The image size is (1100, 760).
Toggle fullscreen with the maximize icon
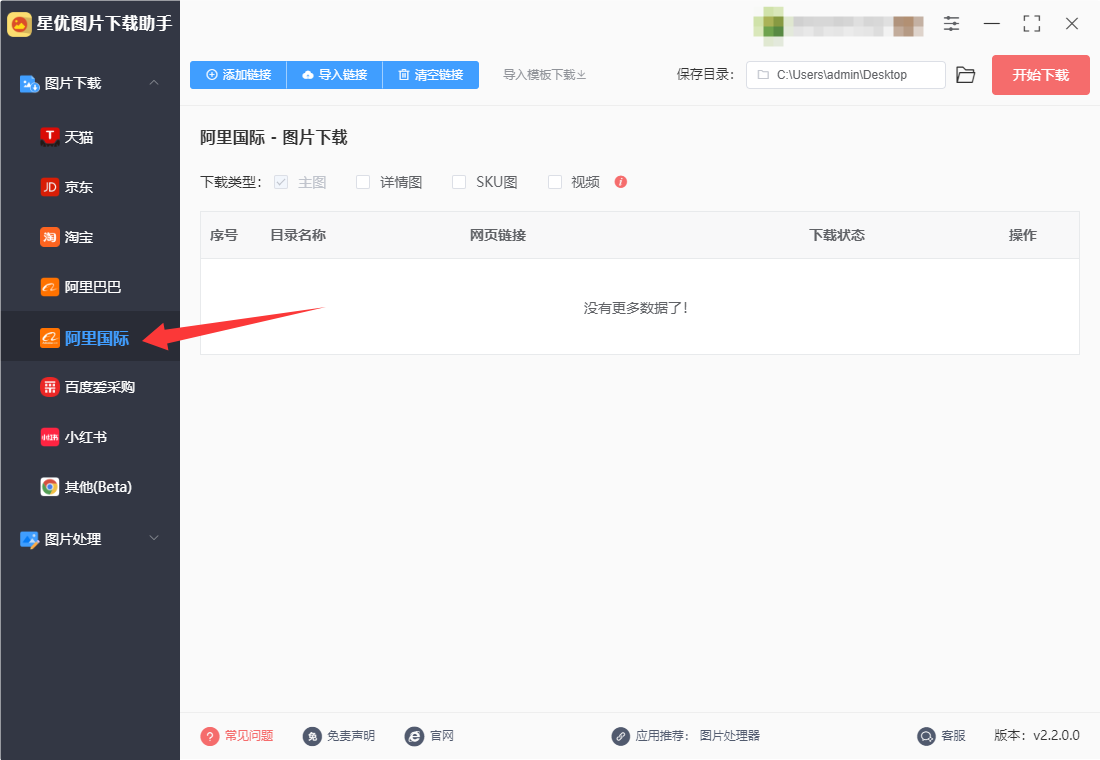coord(1031,24)
